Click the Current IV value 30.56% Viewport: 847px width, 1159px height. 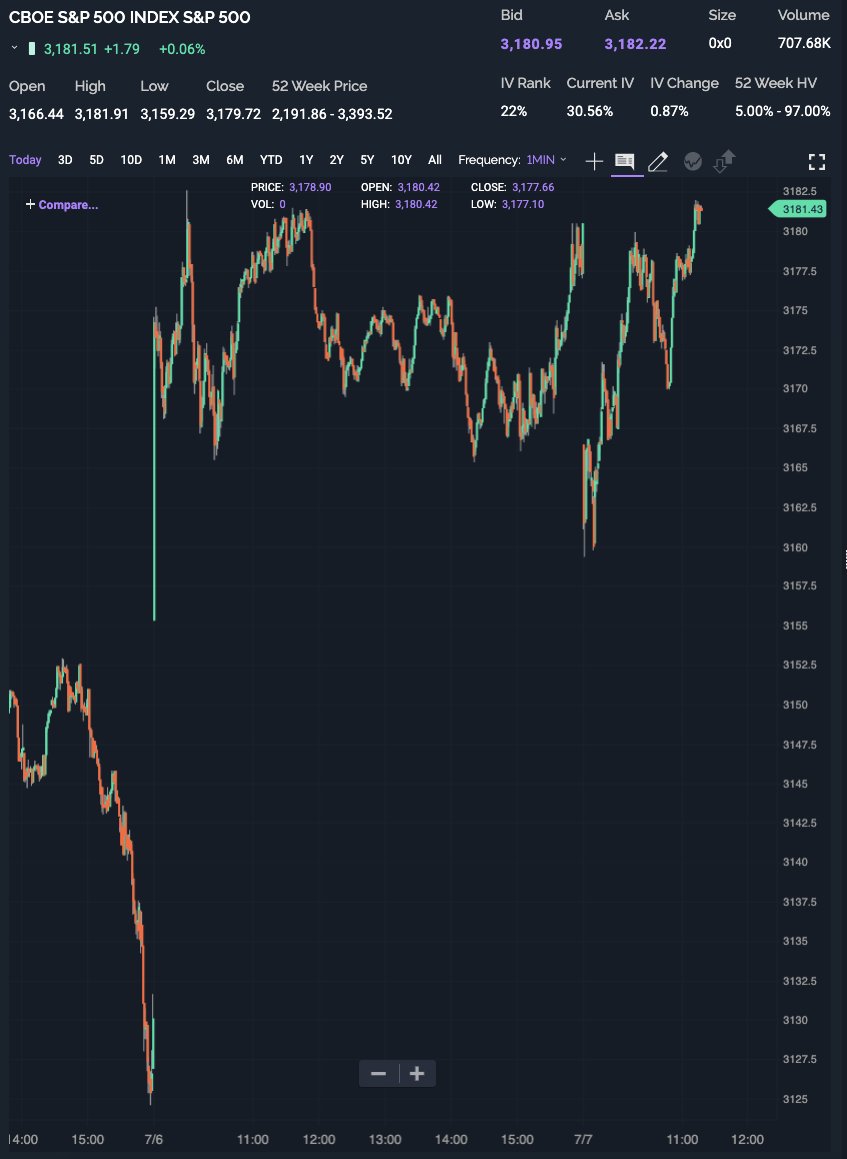[x=590, y=111]
